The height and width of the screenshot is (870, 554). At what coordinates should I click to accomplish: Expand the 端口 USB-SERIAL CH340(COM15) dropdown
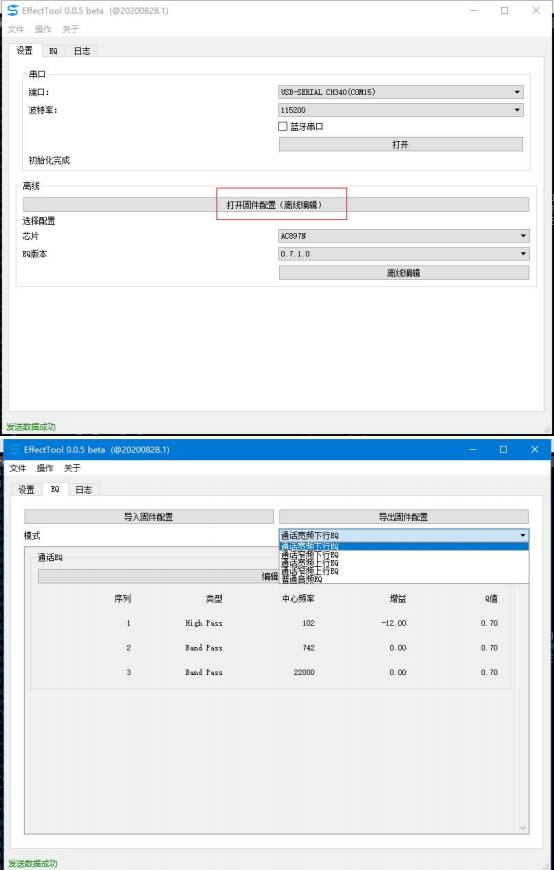[x=400, y=92]
